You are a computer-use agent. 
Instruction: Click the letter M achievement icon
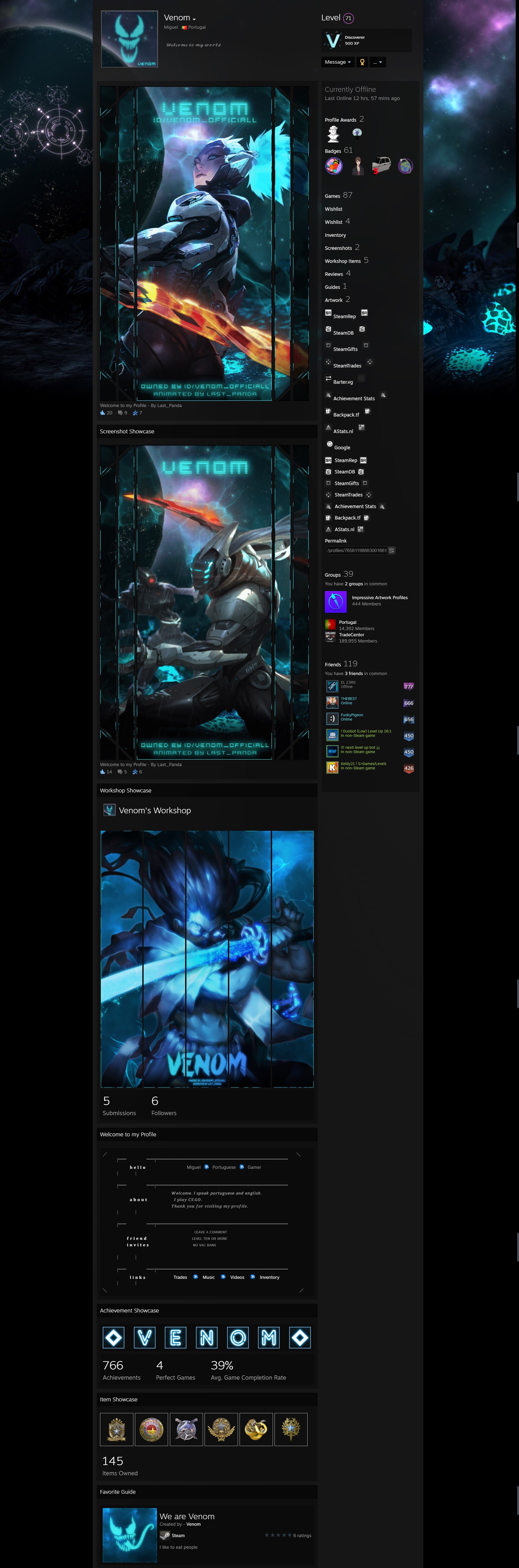(269, 1337)
